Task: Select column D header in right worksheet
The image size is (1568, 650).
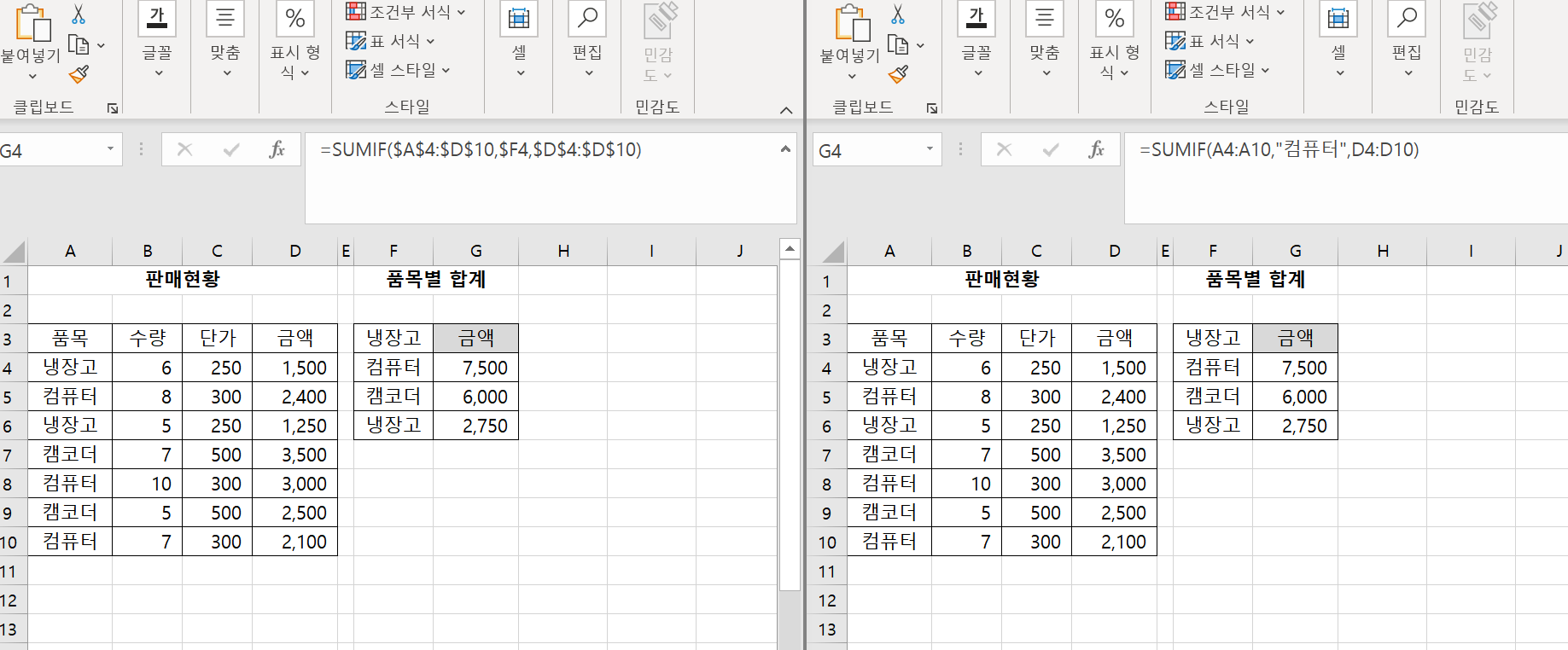Action: point(1114,251)
